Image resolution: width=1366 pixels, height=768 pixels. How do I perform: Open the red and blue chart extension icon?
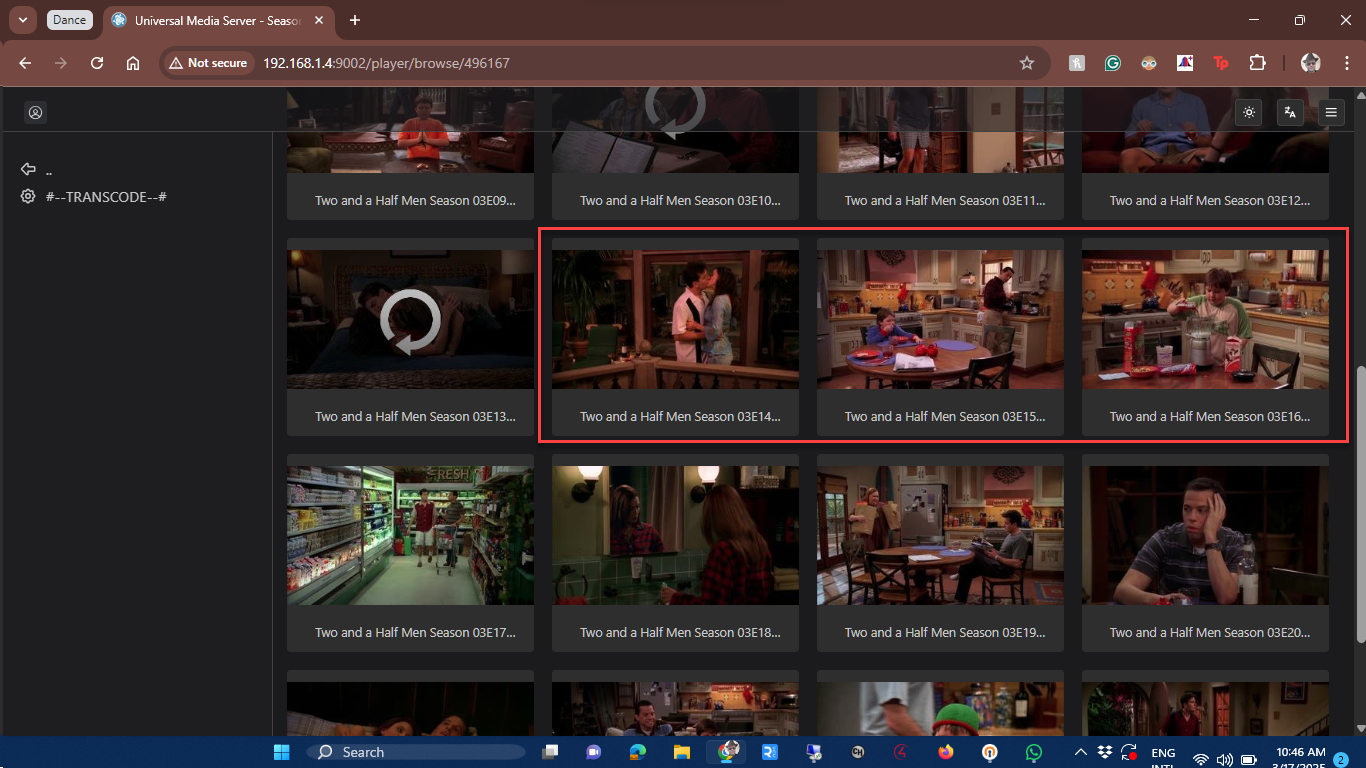(x=1185, y=63)
